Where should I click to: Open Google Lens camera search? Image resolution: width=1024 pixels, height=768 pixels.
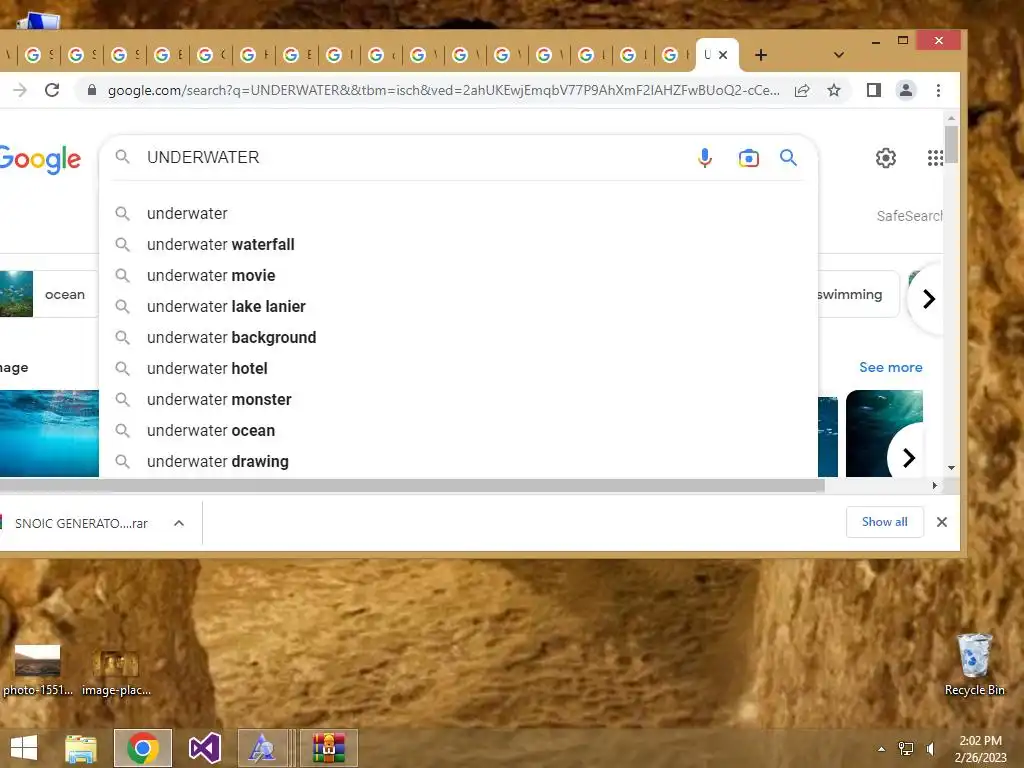coord(748,158)
